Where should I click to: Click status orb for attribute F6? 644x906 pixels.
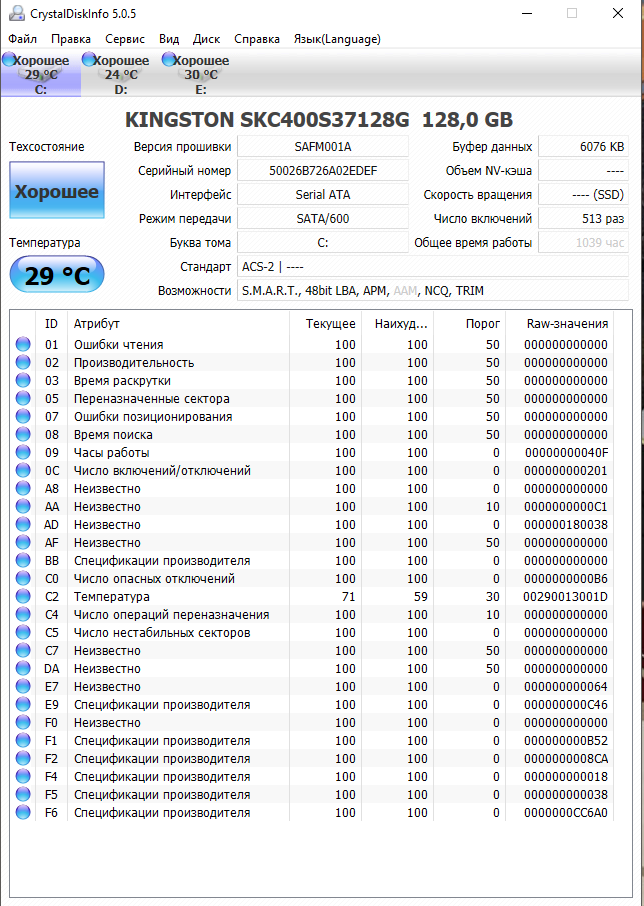pyautogui.click(x=23, y=813)
